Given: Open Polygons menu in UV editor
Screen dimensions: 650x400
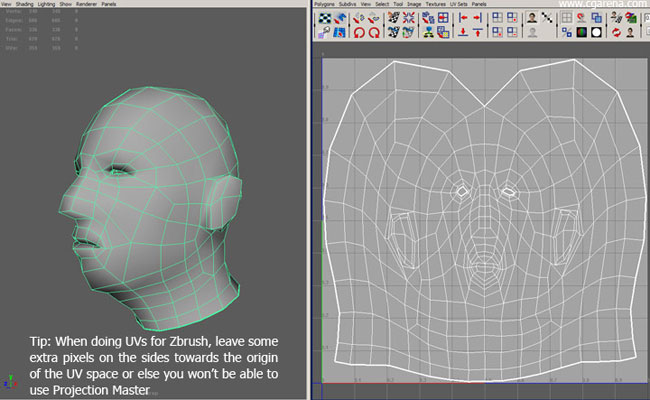Looking at the screenshot, I should (x=324, y=4).
